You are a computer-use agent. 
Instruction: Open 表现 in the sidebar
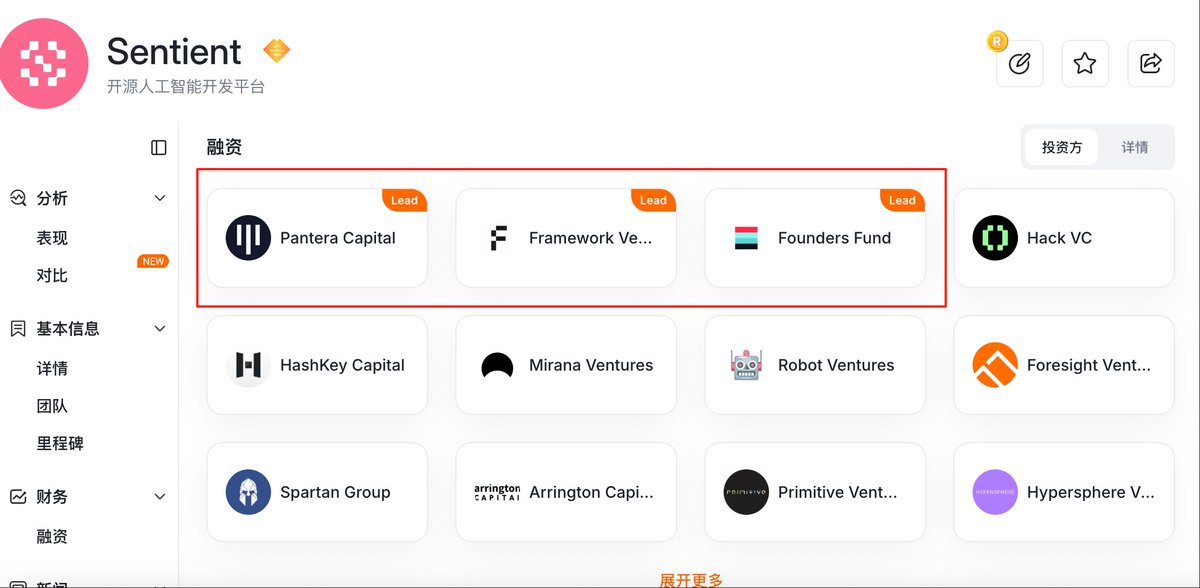pos(52,238)
